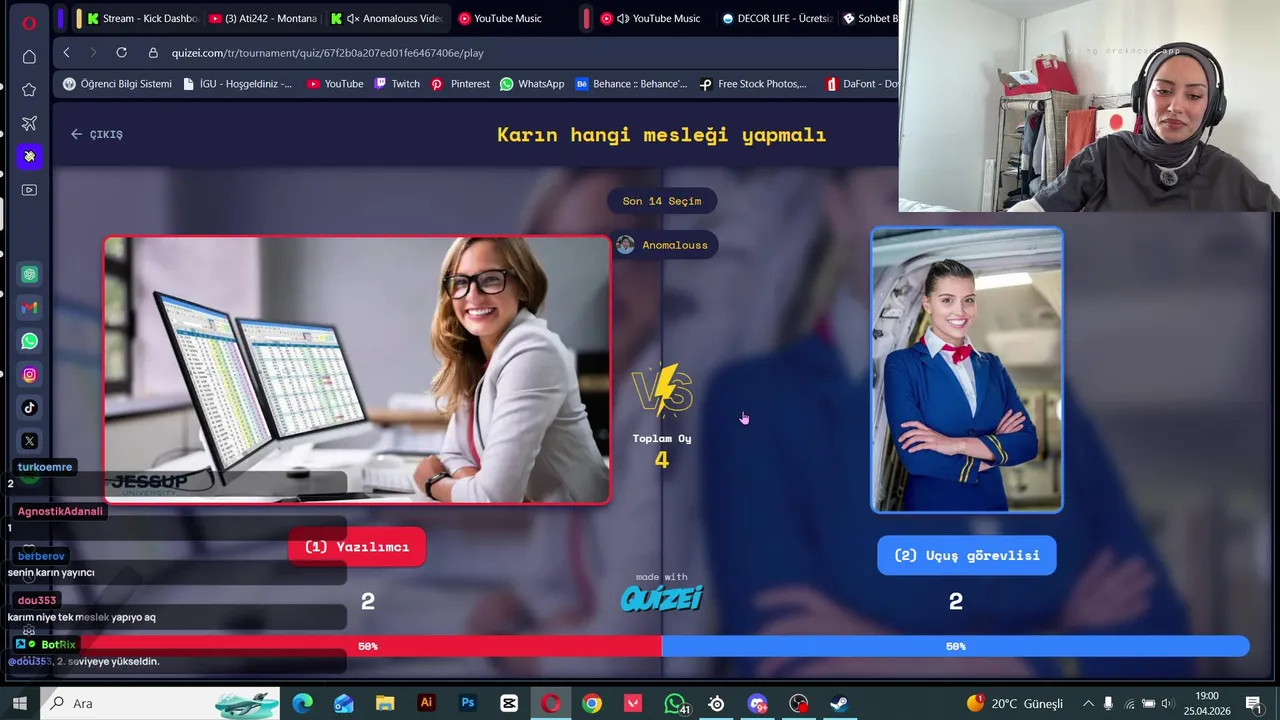The height and width of the screenshot is (720, 1280).
Task: Open the player icon in Opera sidebar
Action: click(29, 190)
